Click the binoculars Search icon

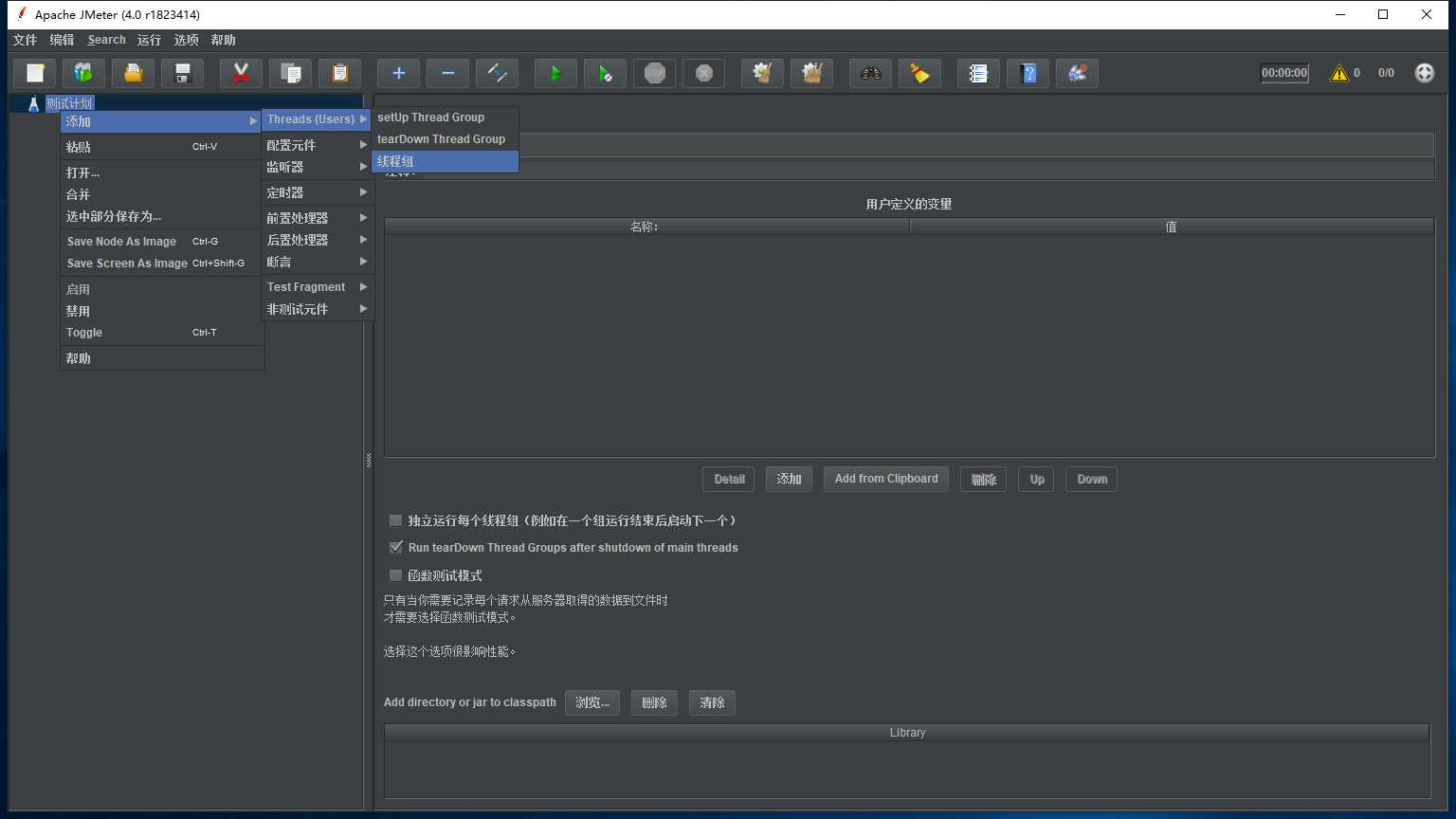click(x=871, y=73)
